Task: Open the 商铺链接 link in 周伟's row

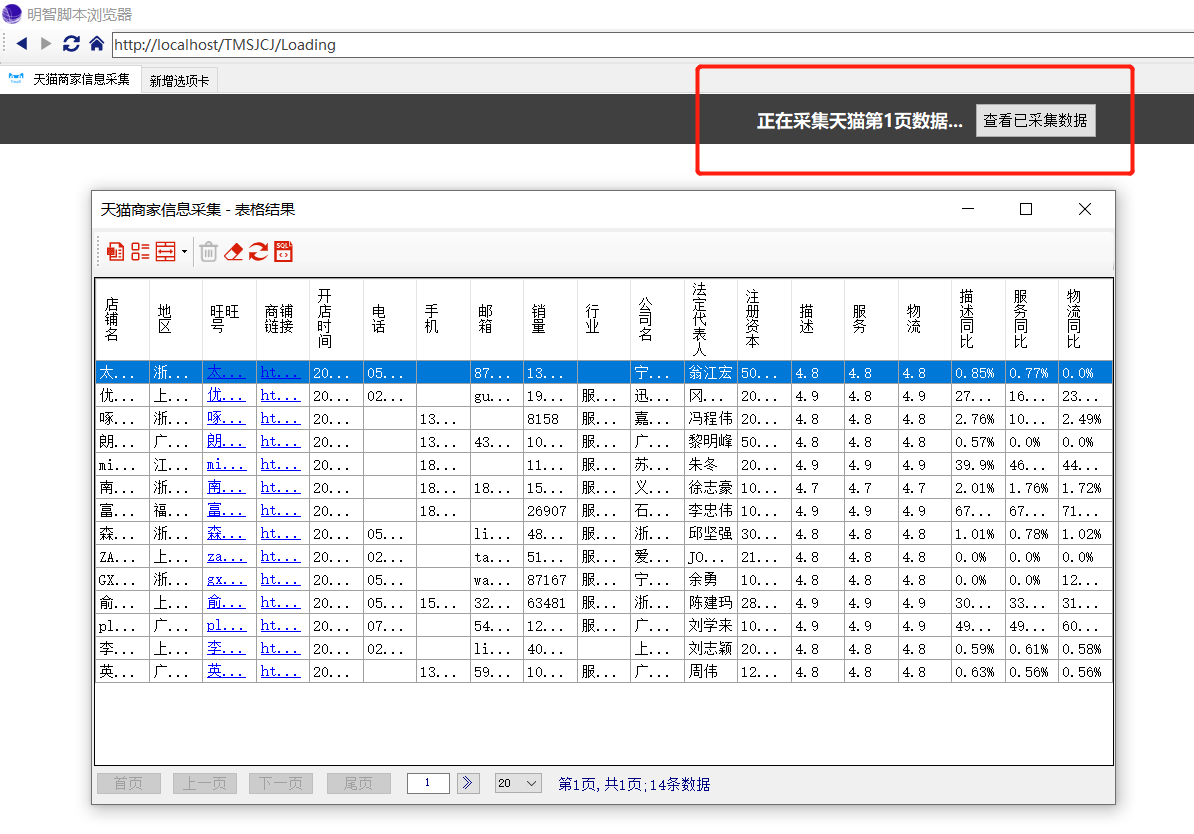Action: pyautogui.click(x=280, y=672)
